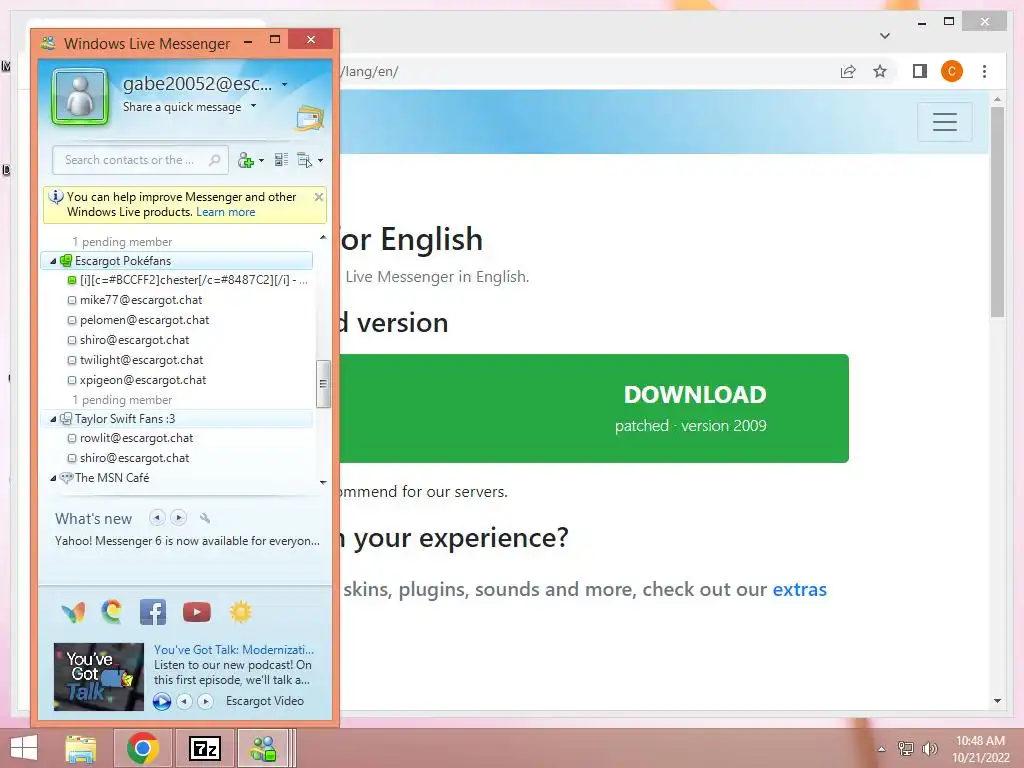The height and width of the screenshot is (768, 1024).
Task: Open the weather sun tab icon
Action: pyautogui.click(x=240, y=612)
